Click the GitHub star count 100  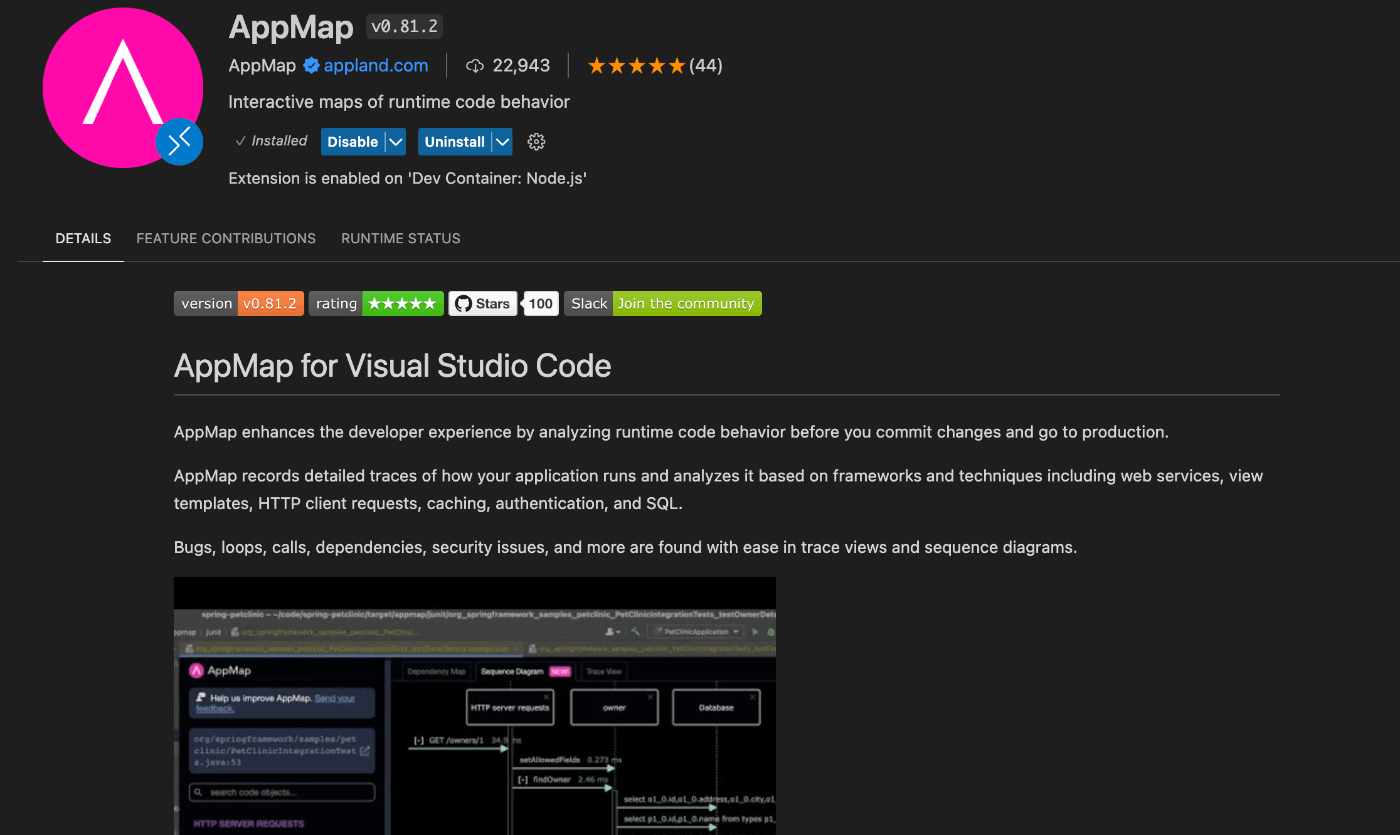coord(541,303)
